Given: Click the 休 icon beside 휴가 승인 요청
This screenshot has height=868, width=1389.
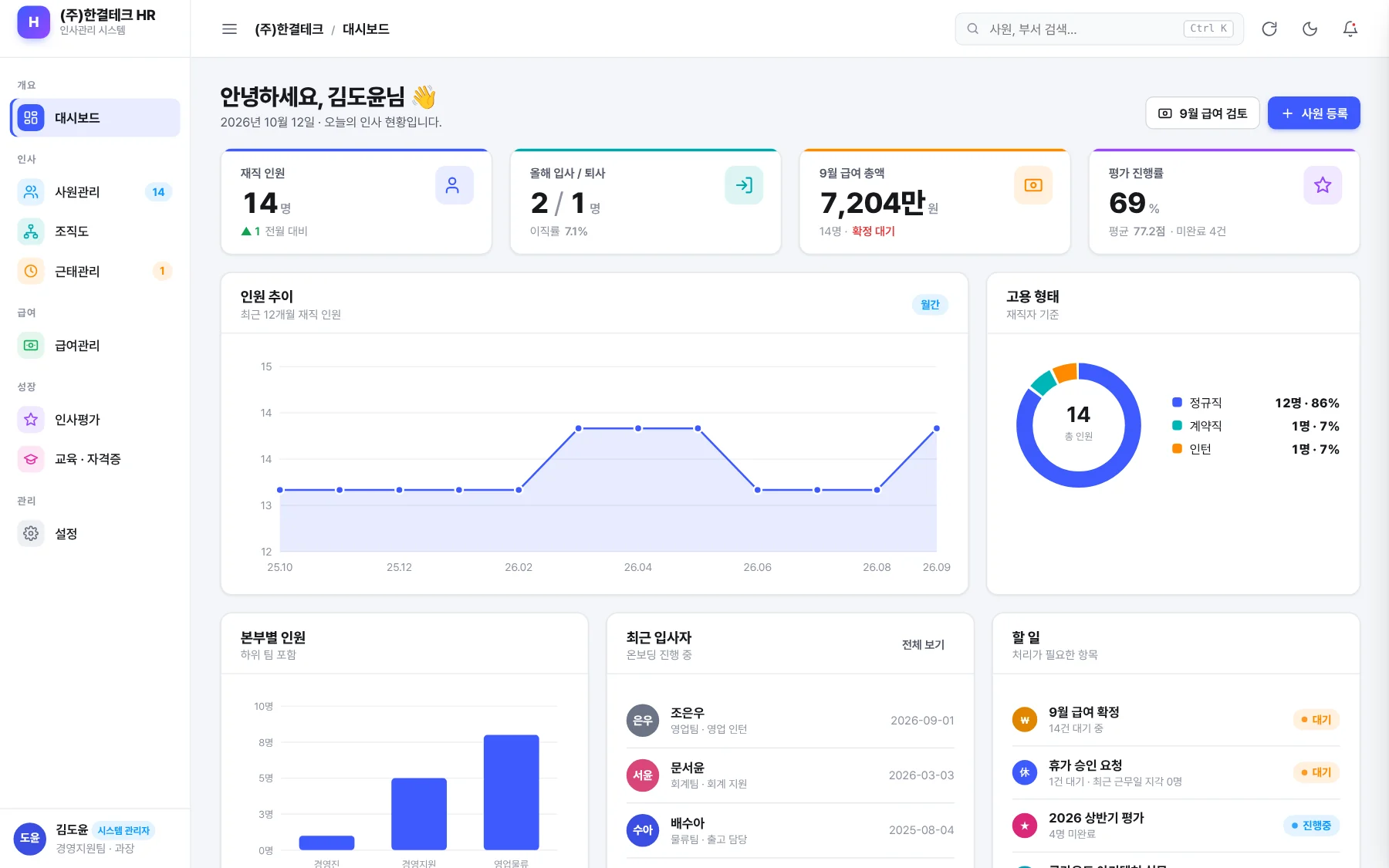Looking at the screenshot, I should [x=1025, y=772].
